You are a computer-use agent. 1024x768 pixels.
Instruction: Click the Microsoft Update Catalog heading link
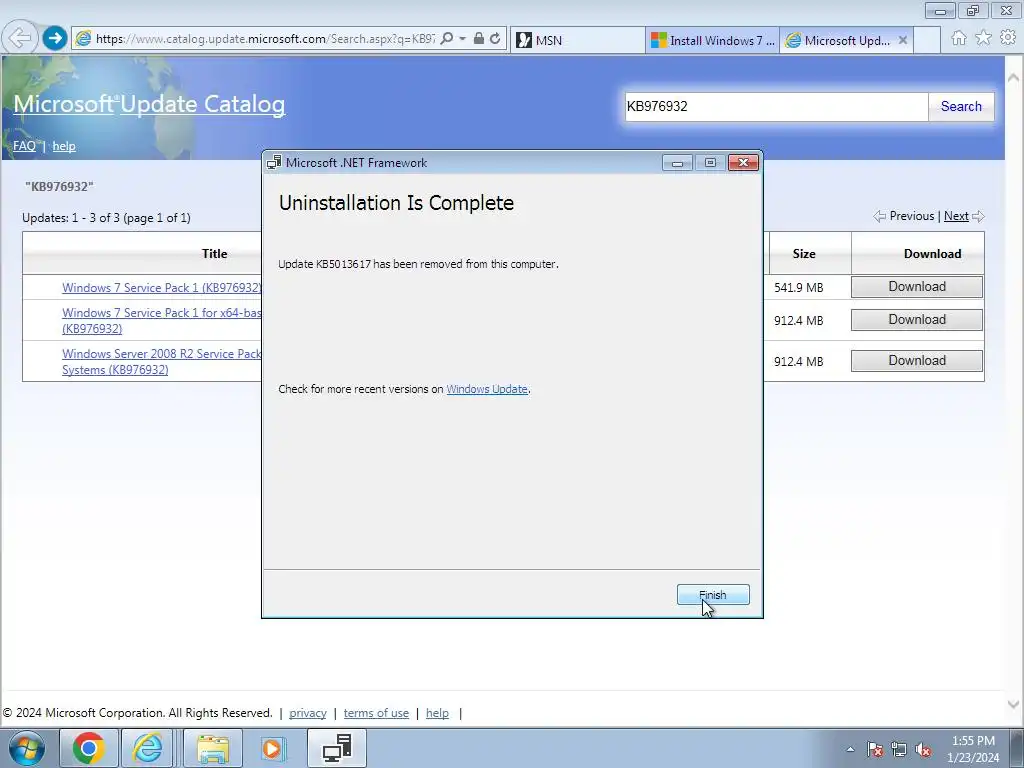pos(149,104)
